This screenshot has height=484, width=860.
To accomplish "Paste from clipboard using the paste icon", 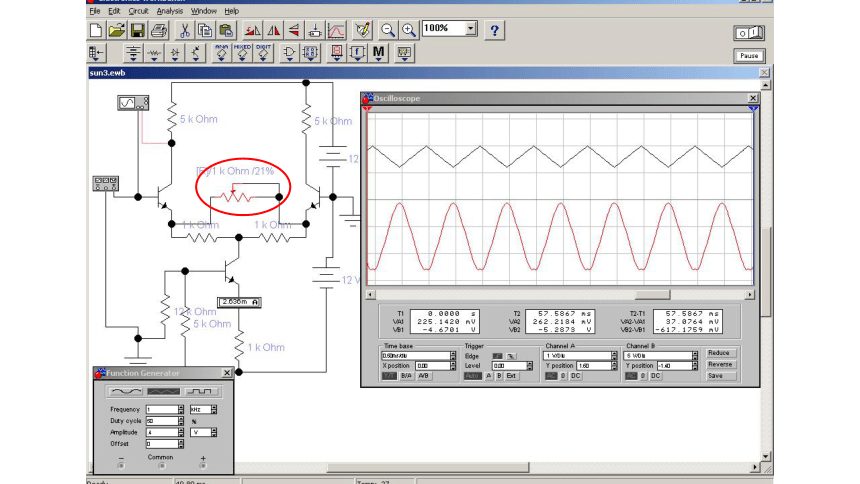I will [225, 30].
